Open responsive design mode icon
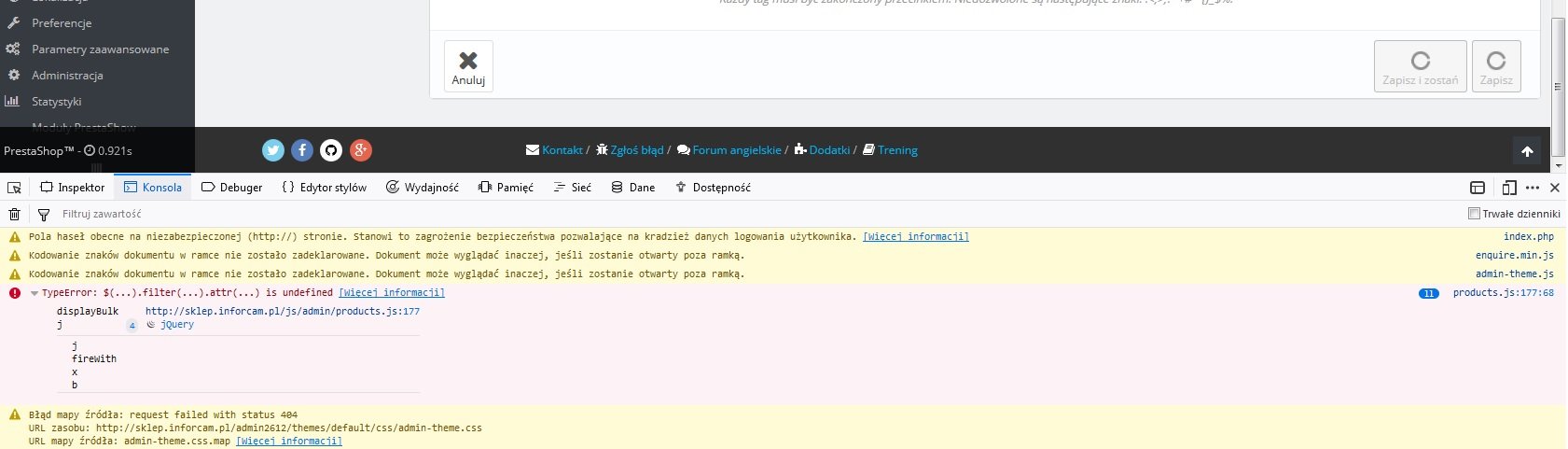The width and height of the screenshot is (1568, 449). pyautogui.click(x=1509, y=188)
